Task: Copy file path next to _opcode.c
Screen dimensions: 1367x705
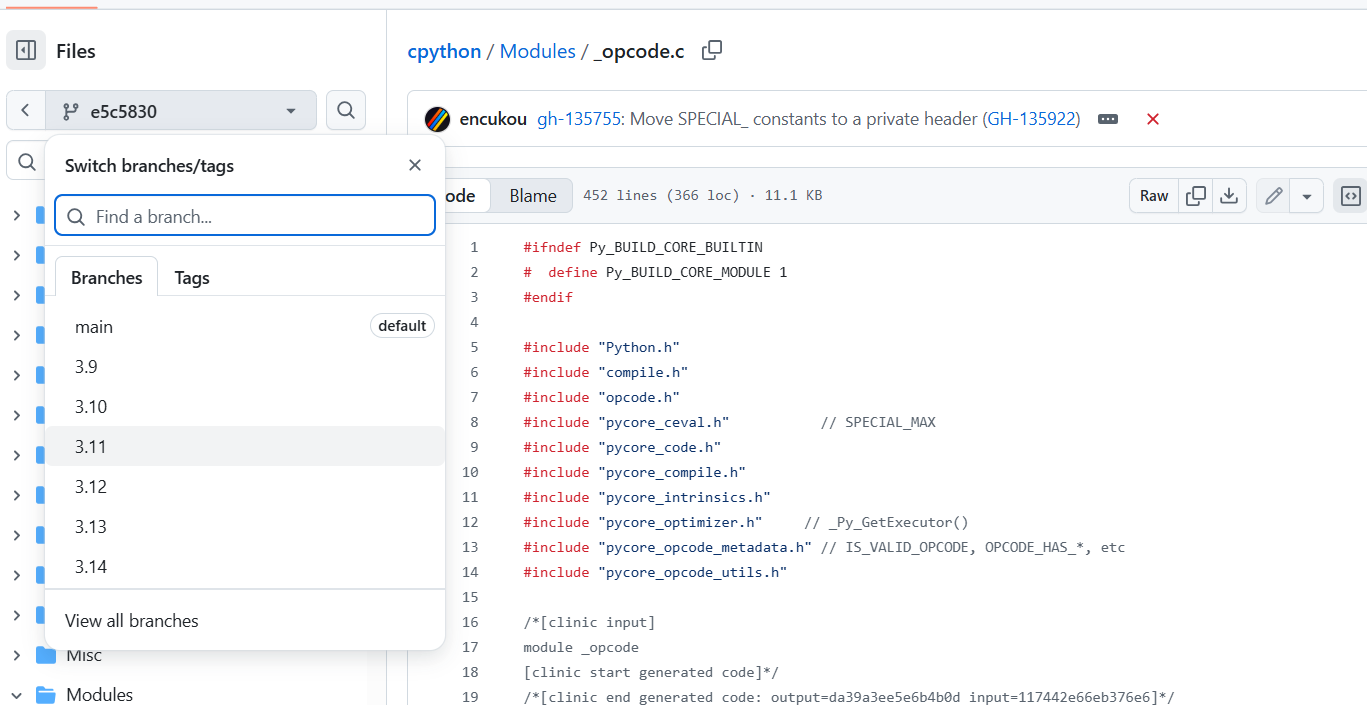Action: [x=712, y=51]
